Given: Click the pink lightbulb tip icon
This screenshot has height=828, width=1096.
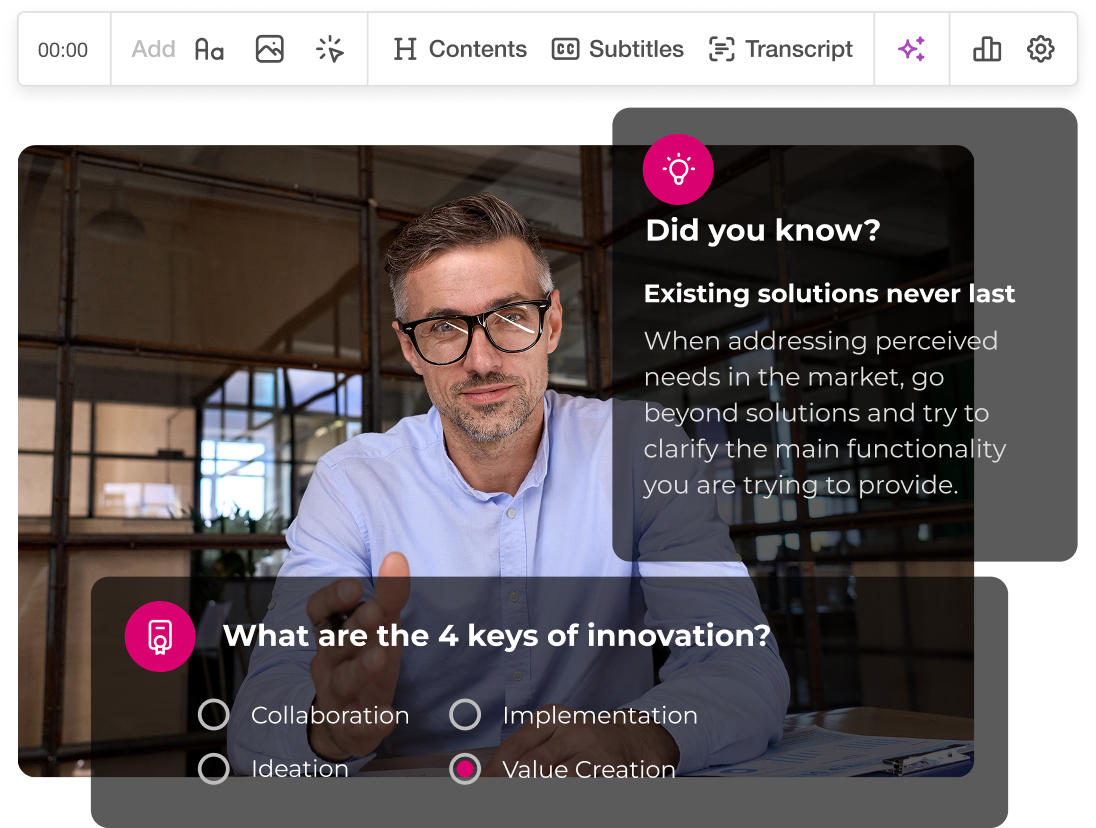Looking at the screenshot, I should click(678, 169).
